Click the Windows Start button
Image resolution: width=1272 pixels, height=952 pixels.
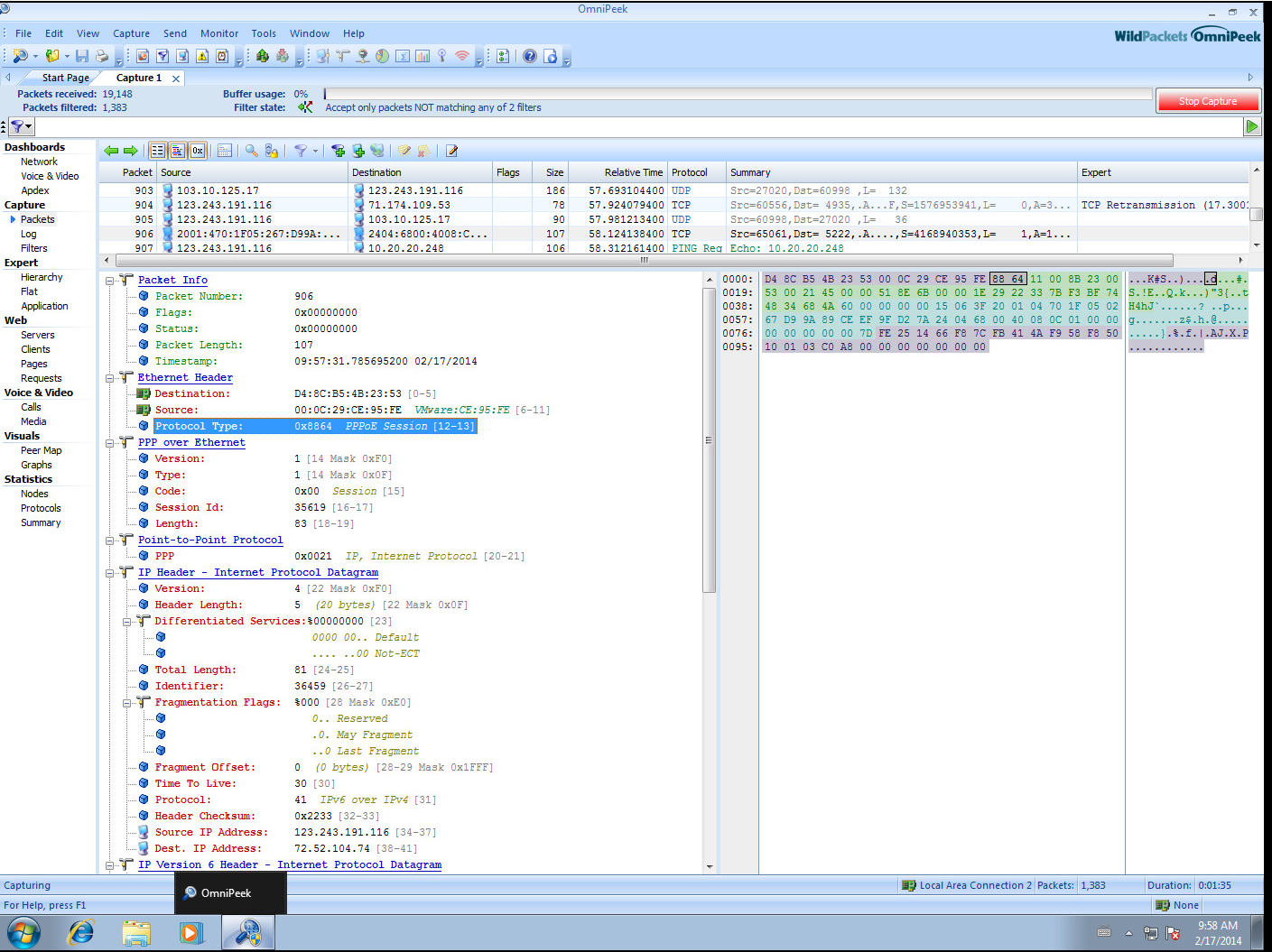point(24,932)
